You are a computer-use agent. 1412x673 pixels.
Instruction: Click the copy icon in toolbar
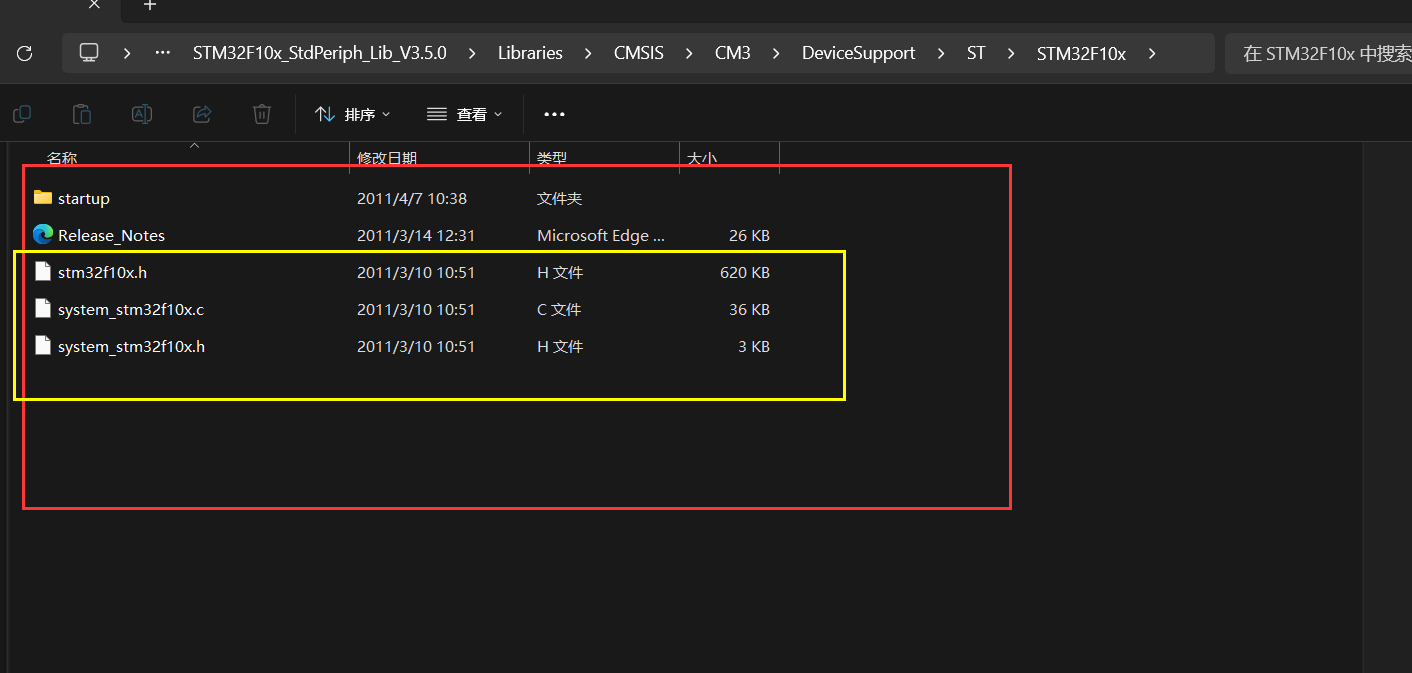[x=22, y=114]
